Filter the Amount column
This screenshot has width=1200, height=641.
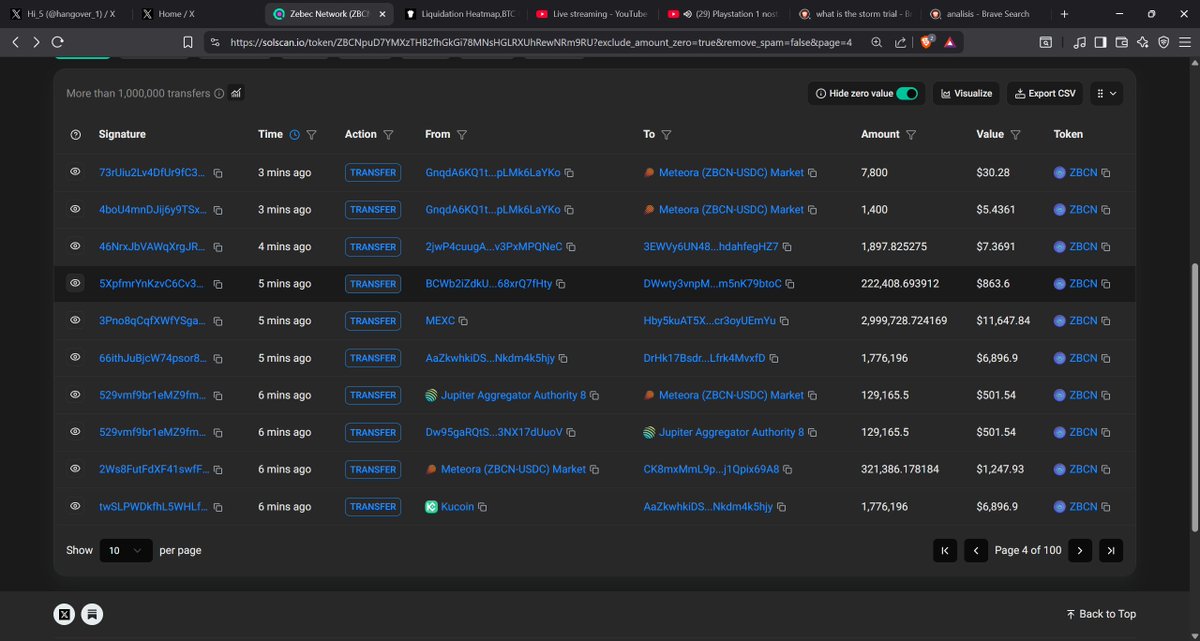coord(911,135)
